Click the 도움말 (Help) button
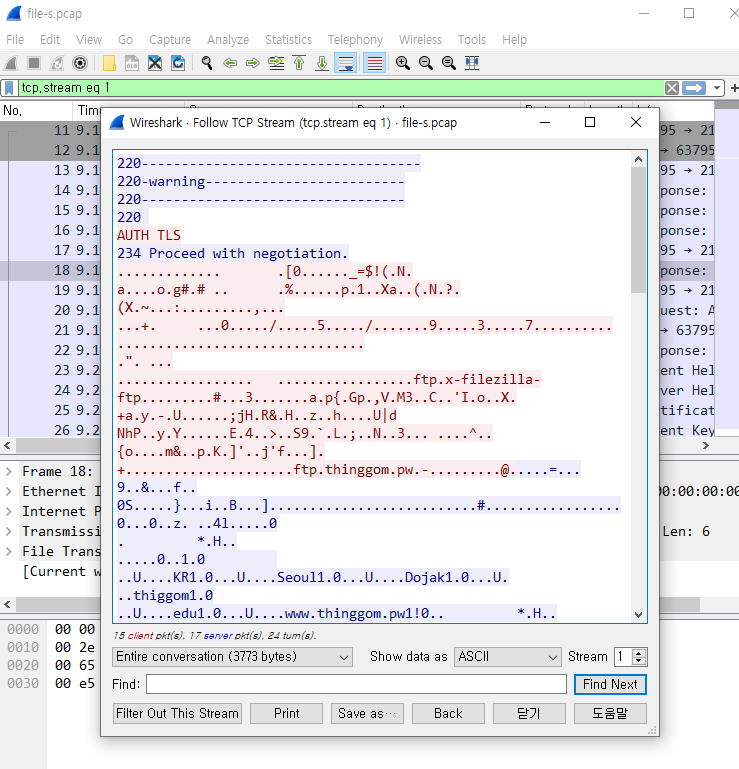This screenshot has height=769, width=739. [x=610, y=713]
